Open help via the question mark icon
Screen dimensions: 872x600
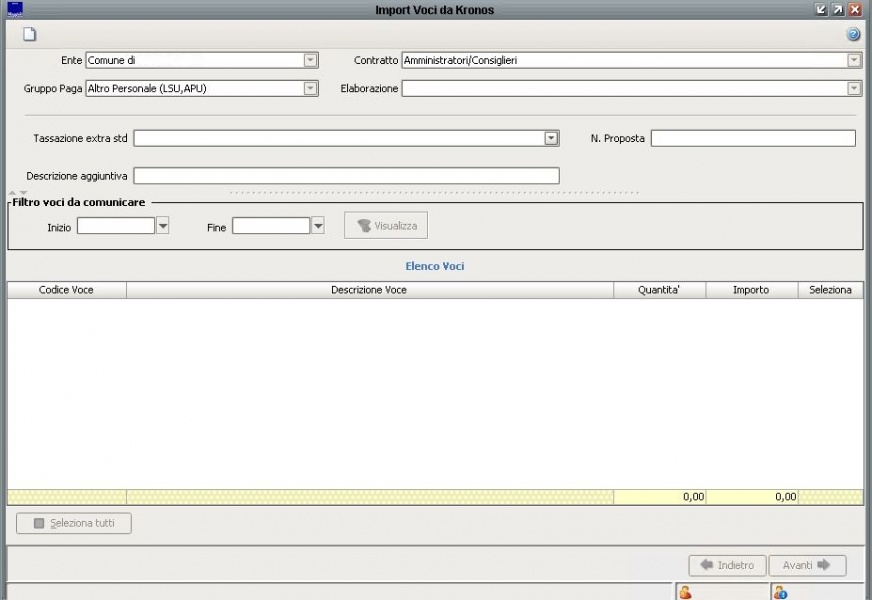[853, 35]
